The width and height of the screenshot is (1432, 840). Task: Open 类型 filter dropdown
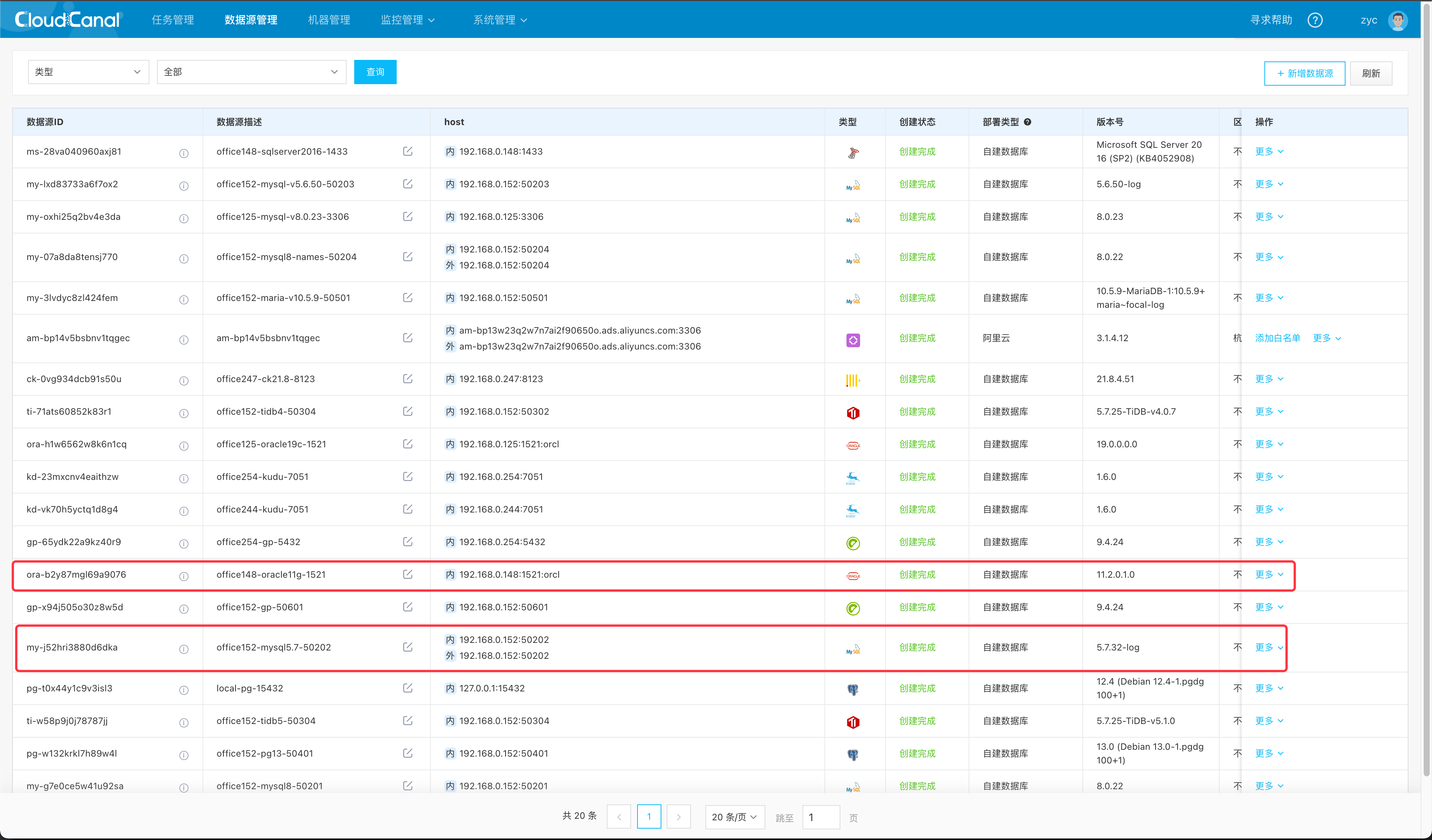[x=88, y=72]
